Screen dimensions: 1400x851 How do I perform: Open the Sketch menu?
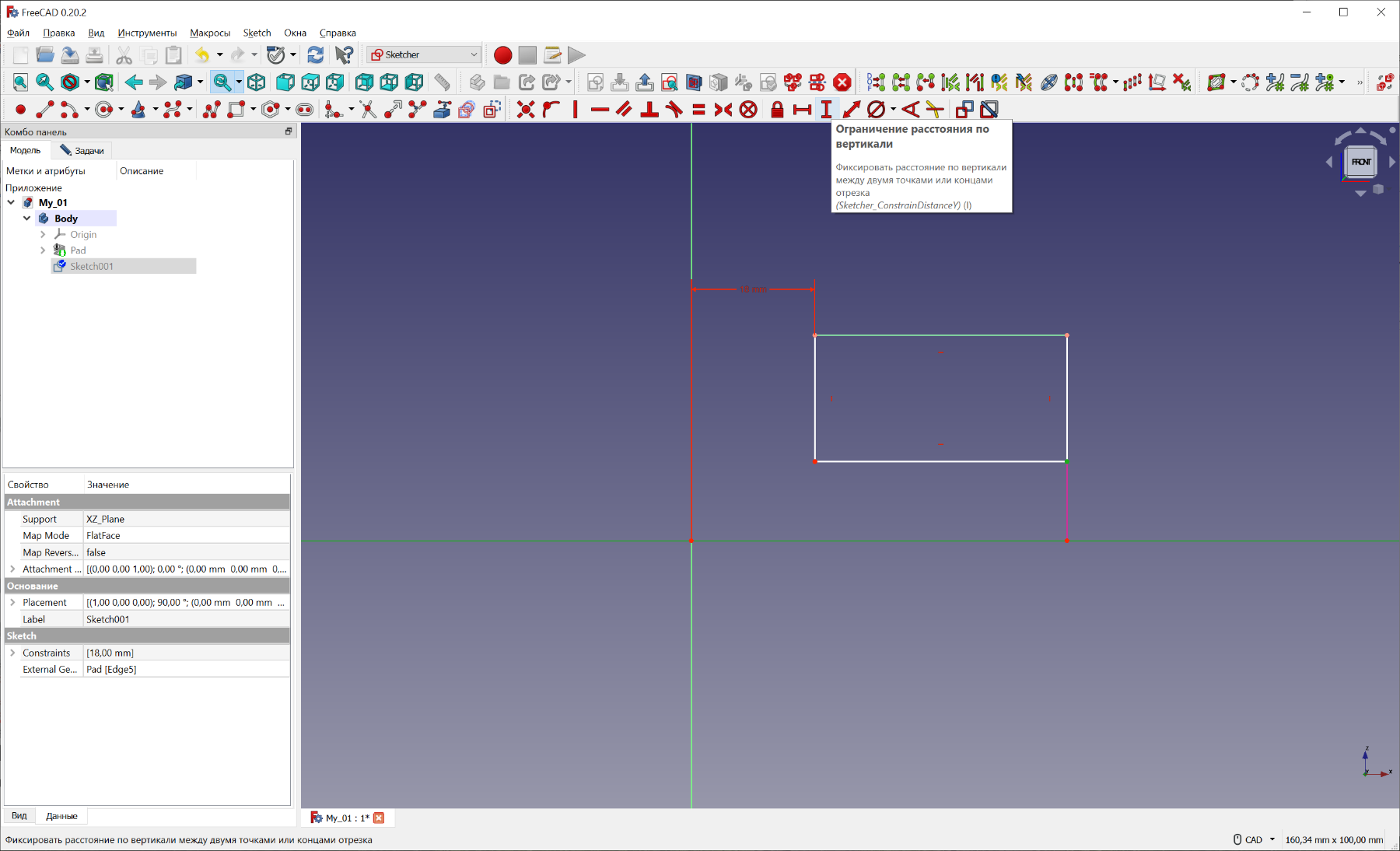coord(257,33)
